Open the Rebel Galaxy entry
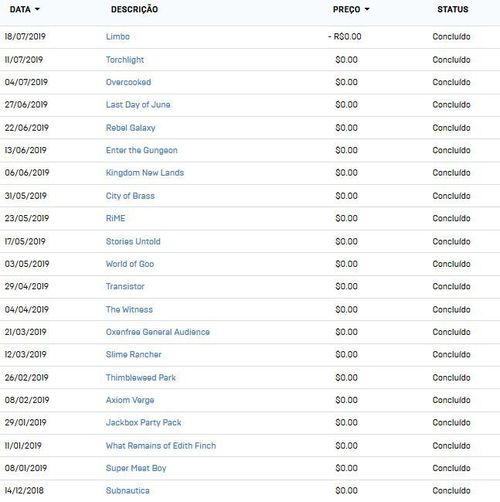The height and width of the screenshot is (502, 500). coord(131,128)
